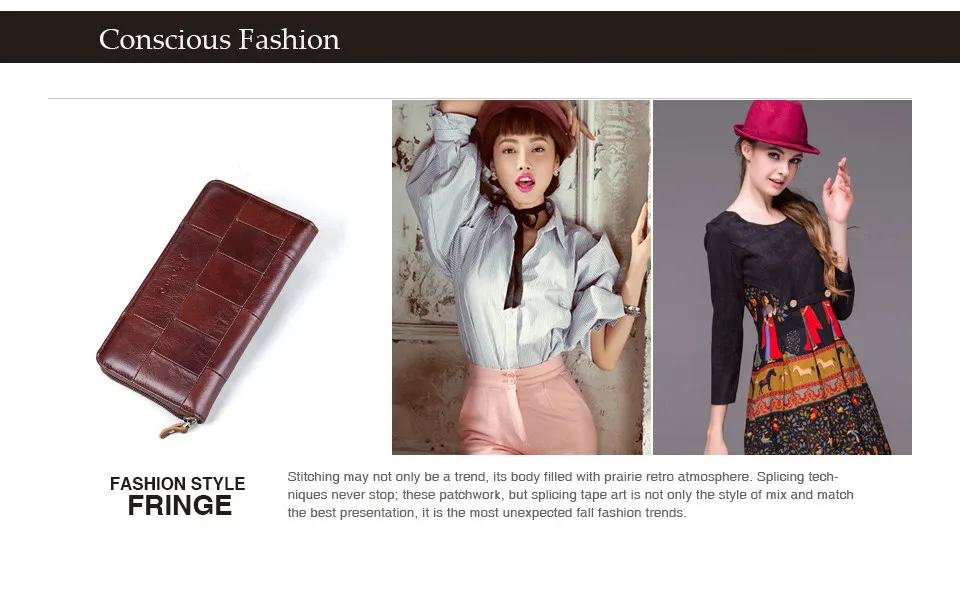Image resolution: width=960 pixels, height=594 pixels.
Task: Select the black neck scarf tie
Action: tap(520, 245)
